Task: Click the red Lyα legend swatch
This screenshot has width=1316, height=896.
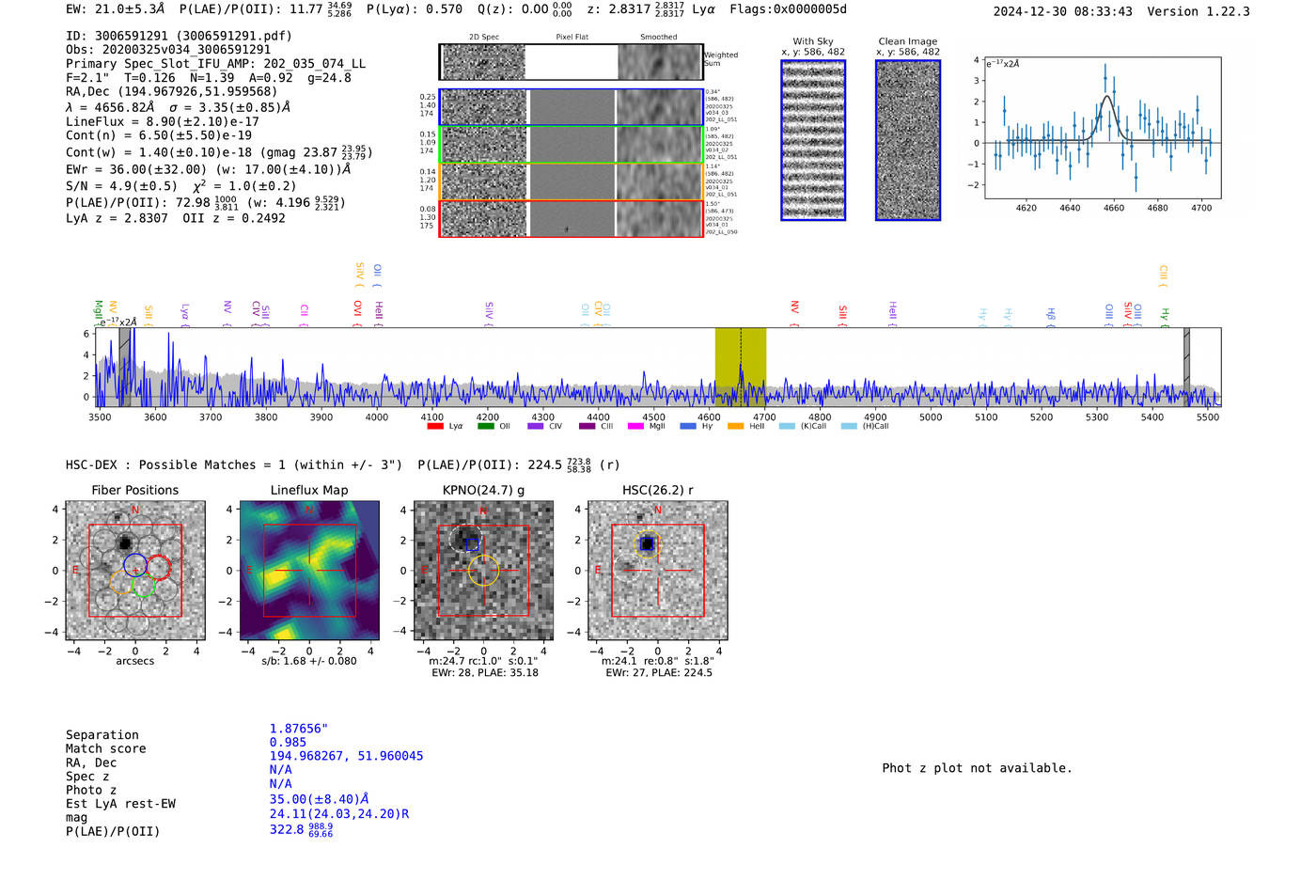Action: pos(434,426)
